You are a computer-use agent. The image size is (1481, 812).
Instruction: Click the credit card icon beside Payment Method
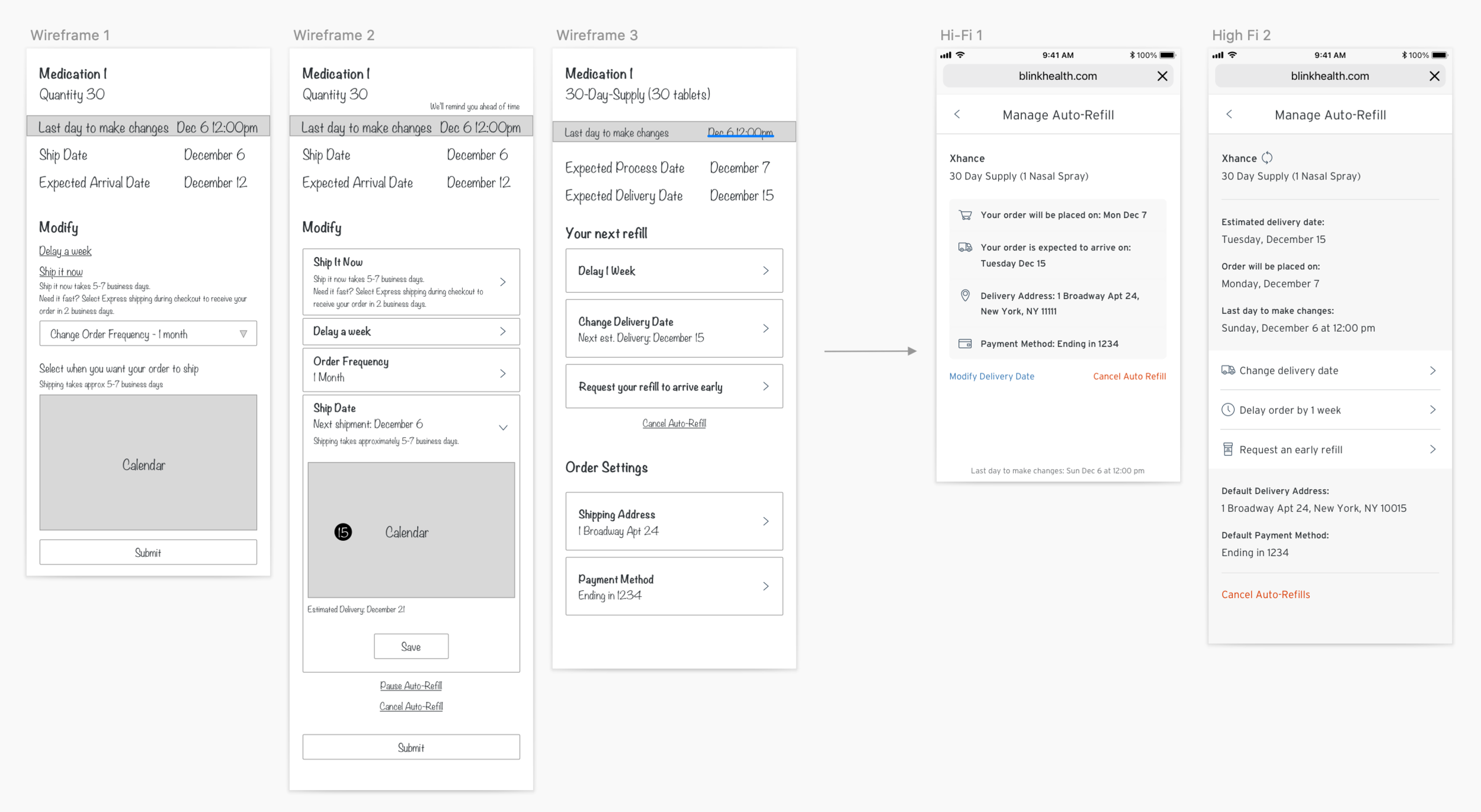[965, 344]
